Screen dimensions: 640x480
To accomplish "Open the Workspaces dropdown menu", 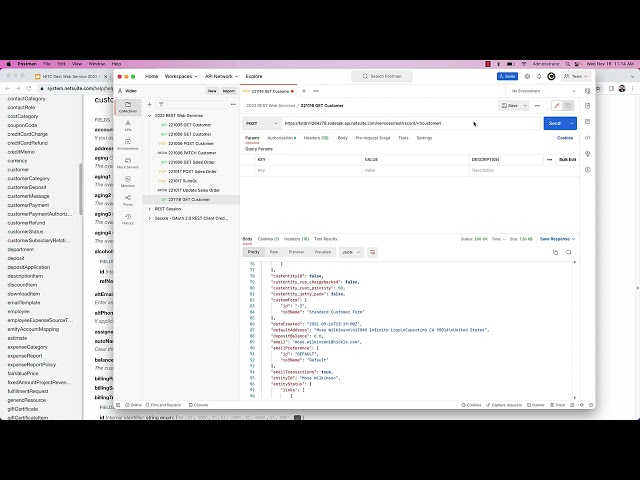I will 181,76.
